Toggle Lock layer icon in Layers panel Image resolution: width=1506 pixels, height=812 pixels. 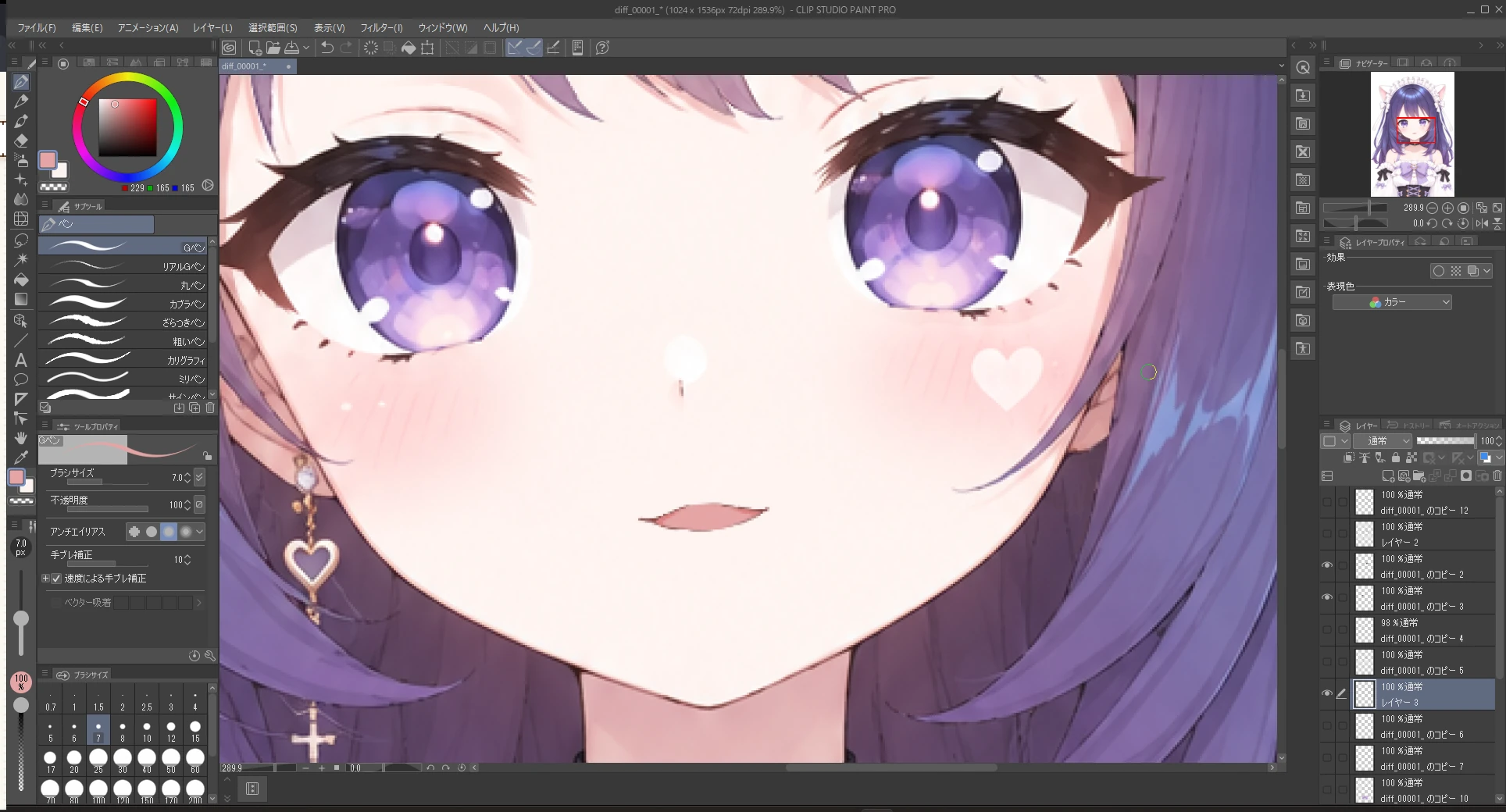[1395, 458]
